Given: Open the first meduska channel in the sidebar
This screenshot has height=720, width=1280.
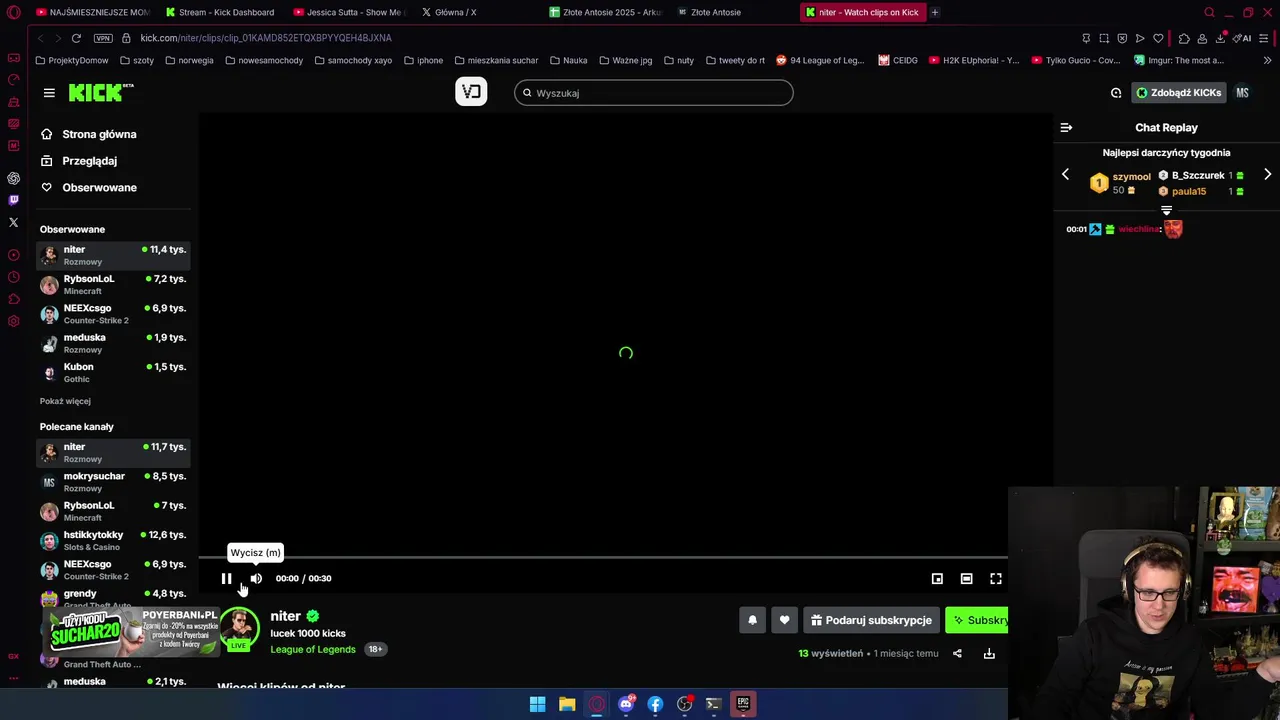Looking at the screenshot, I should (113, 343).
